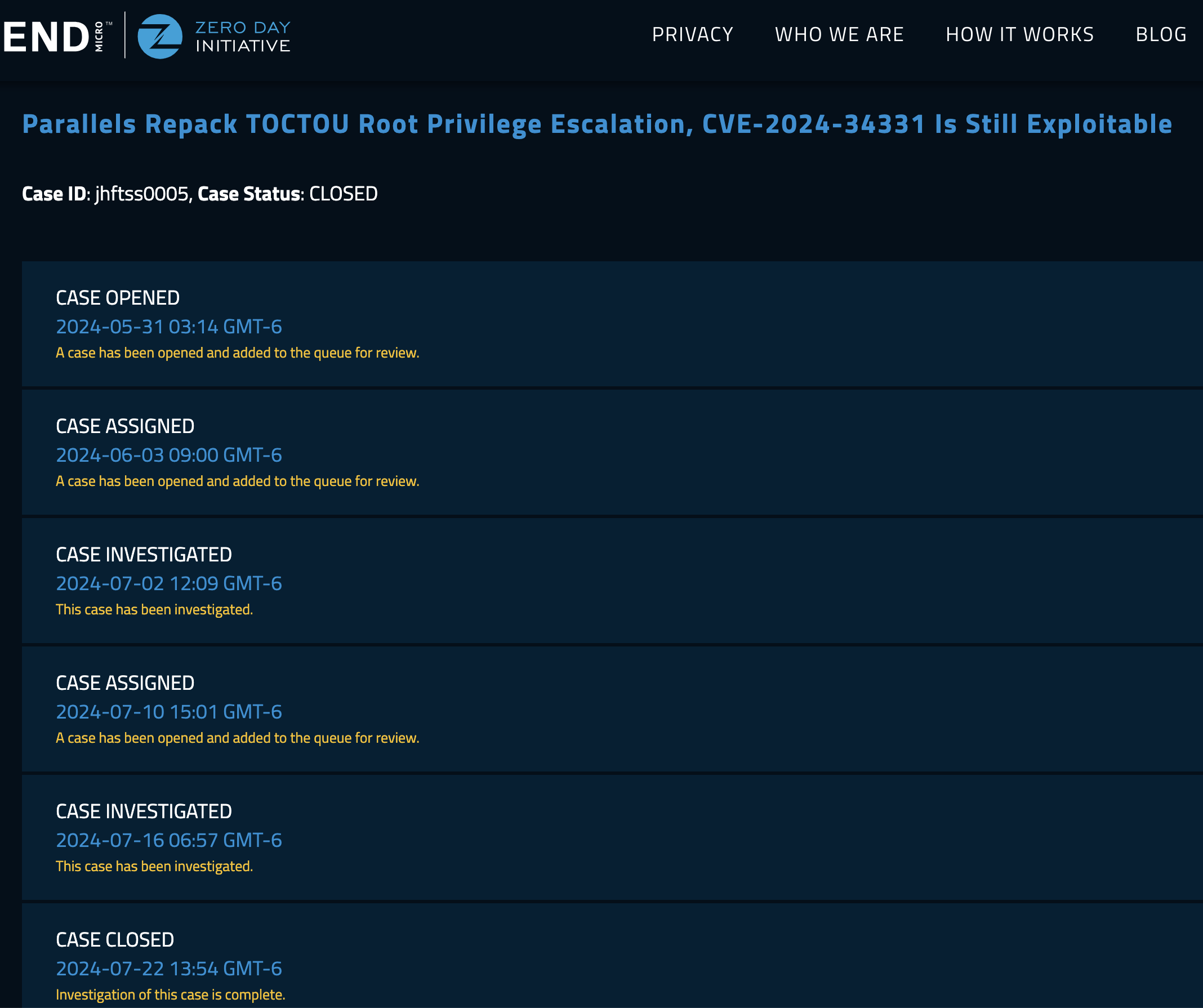The height and width of the screenshot is (1008, 1203).
Task: Open the Blog link in navigation
Action: pos(1161,34)
